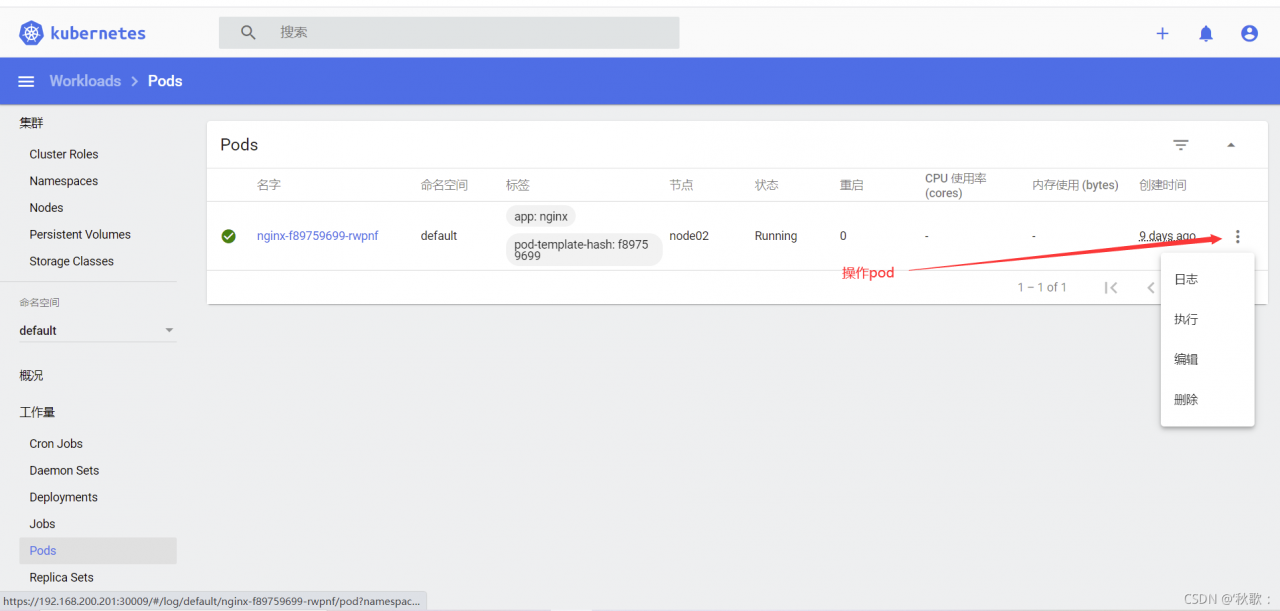Open Replica Sets in sidebar

coord(61,577)
